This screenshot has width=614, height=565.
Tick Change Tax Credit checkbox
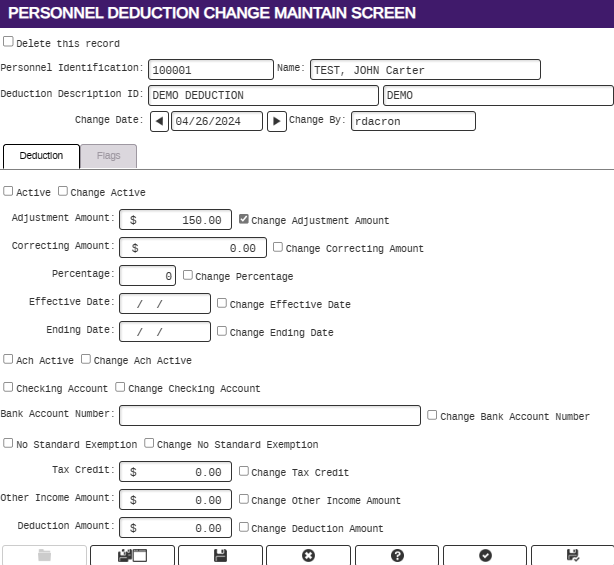(x=244, y=471)
